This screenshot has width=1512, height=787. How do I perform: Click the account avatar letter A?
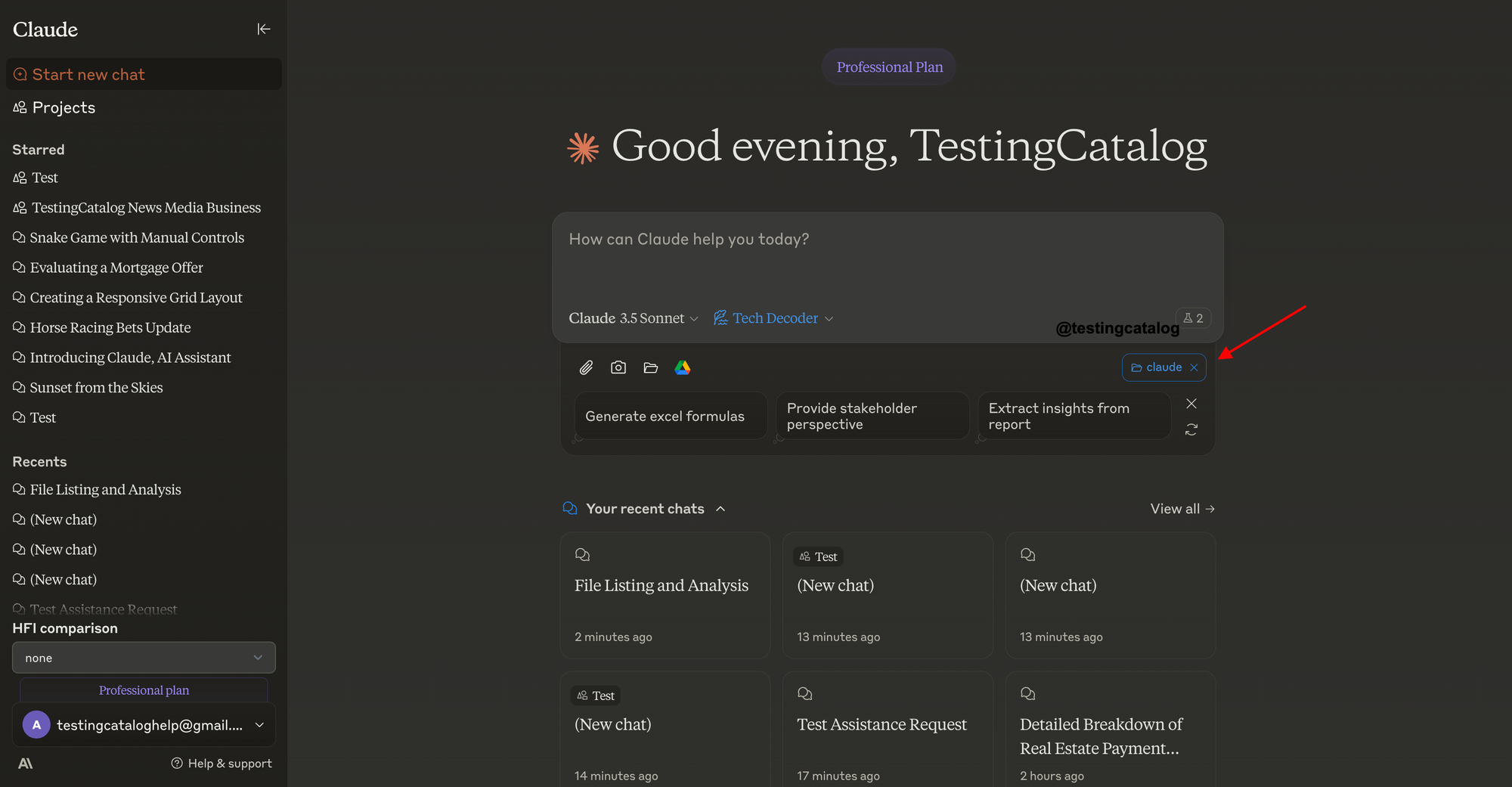(36, 725)
